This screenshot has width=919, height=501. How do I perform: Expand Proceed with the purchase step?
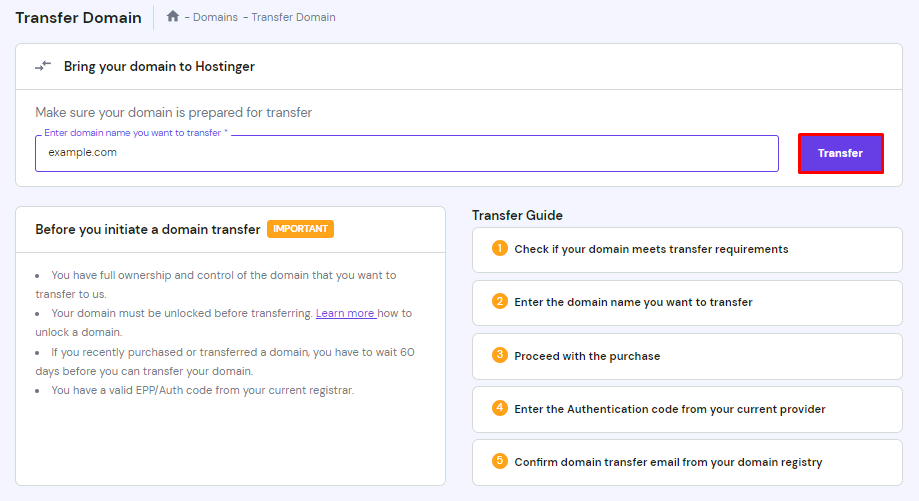pyautogui.click(x=687, y=356)
